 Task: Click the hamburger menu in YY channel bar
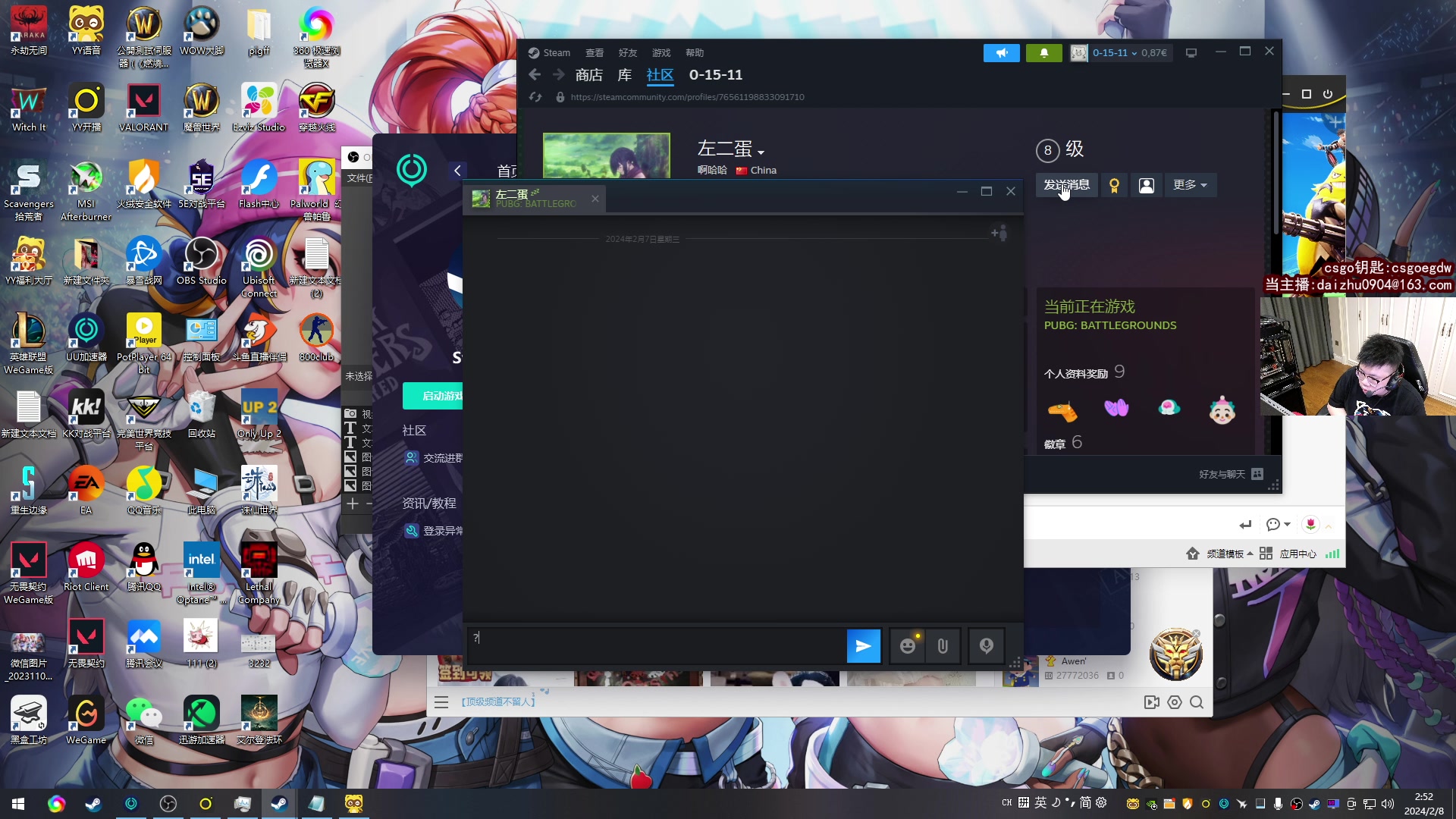[x=441, y=702]
